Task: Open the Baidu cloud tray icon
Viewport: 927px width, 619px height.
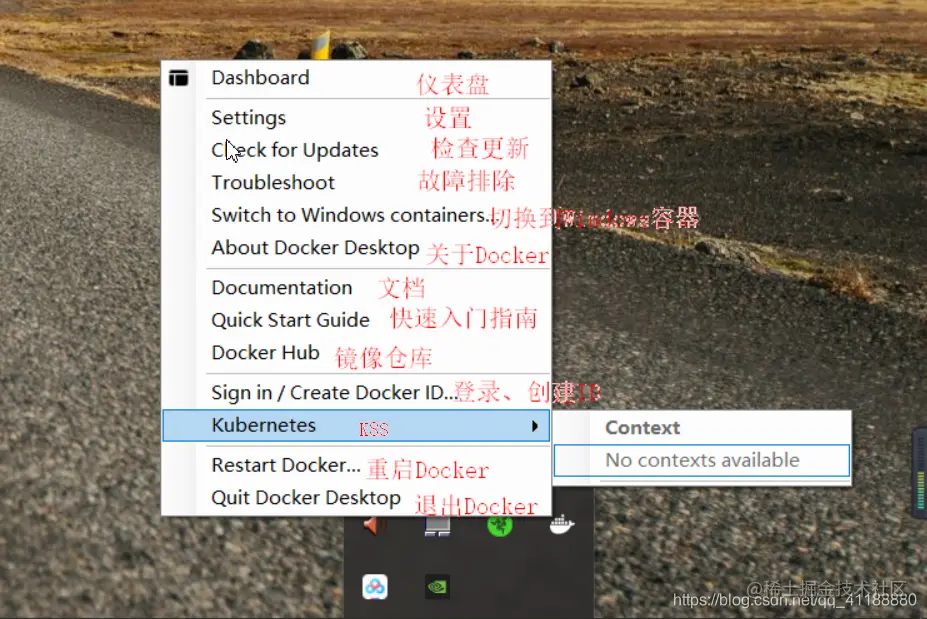Action: [x=375, y=587]
